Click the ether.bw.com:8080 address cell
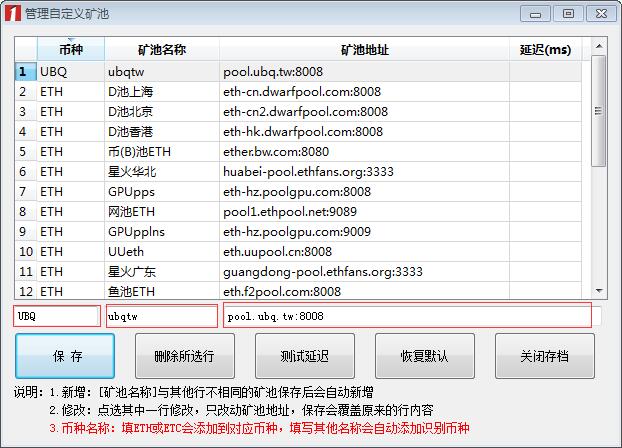622x448 pixels. (x=365, y=152)
